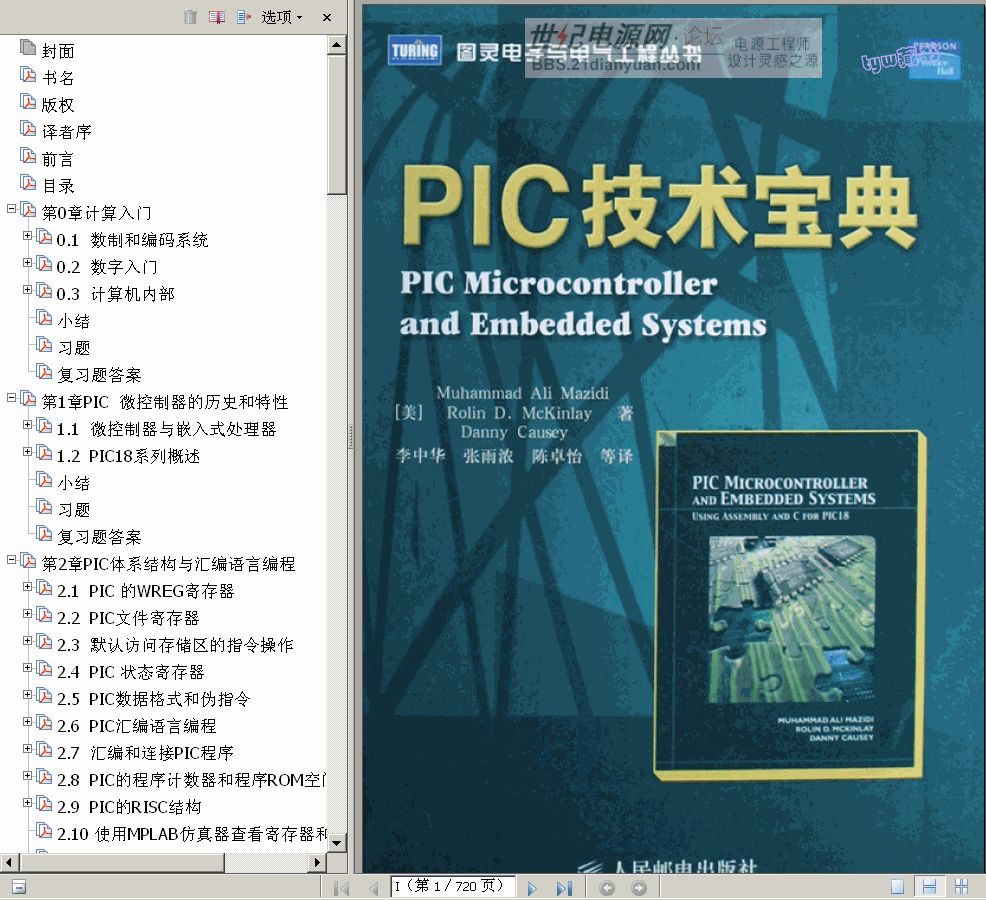Open the 版权 bookmark

click(58, 105)
